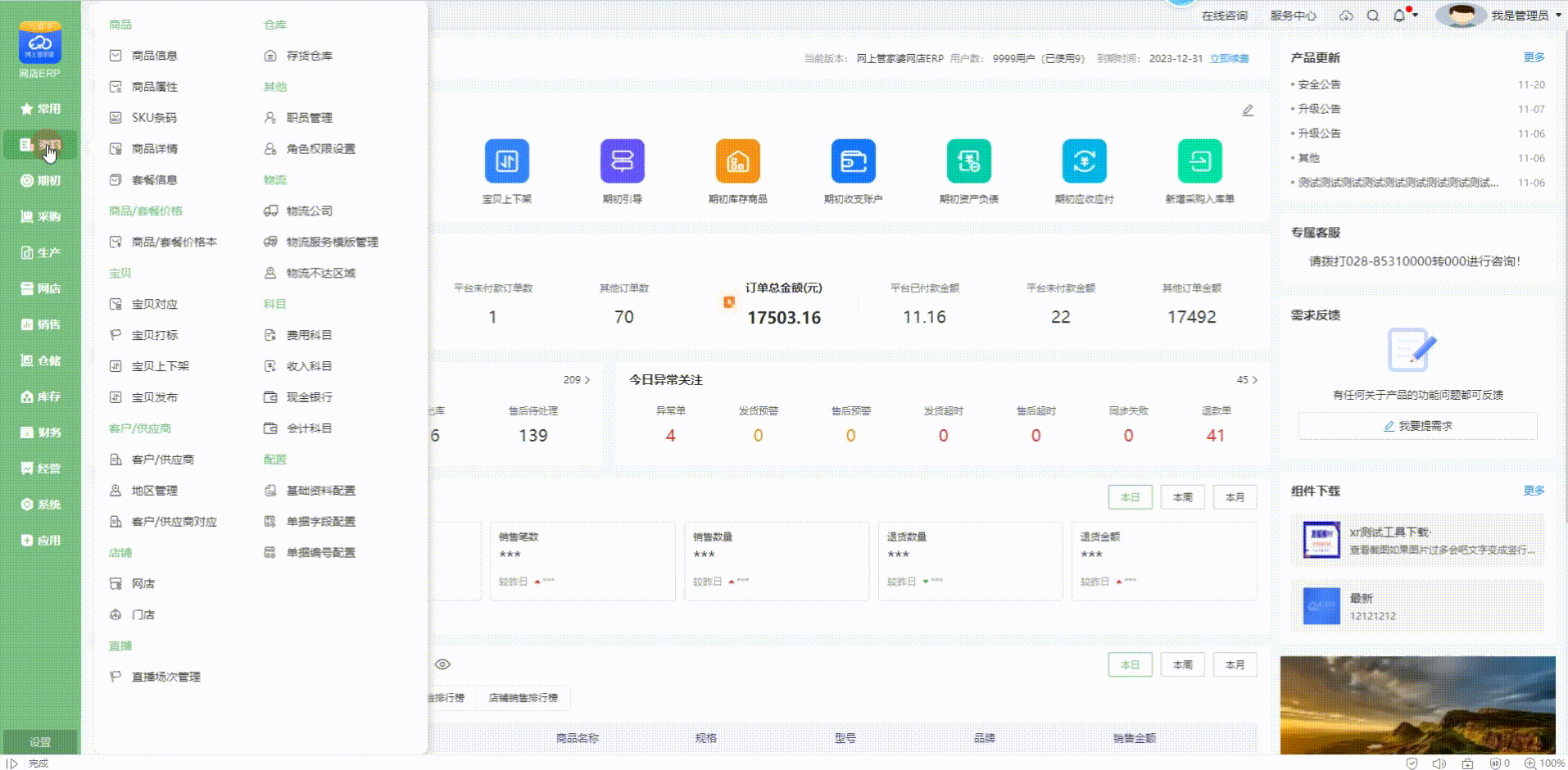Open the xr测试工具下载 component thumbnail

click(x=1321, y=540)
